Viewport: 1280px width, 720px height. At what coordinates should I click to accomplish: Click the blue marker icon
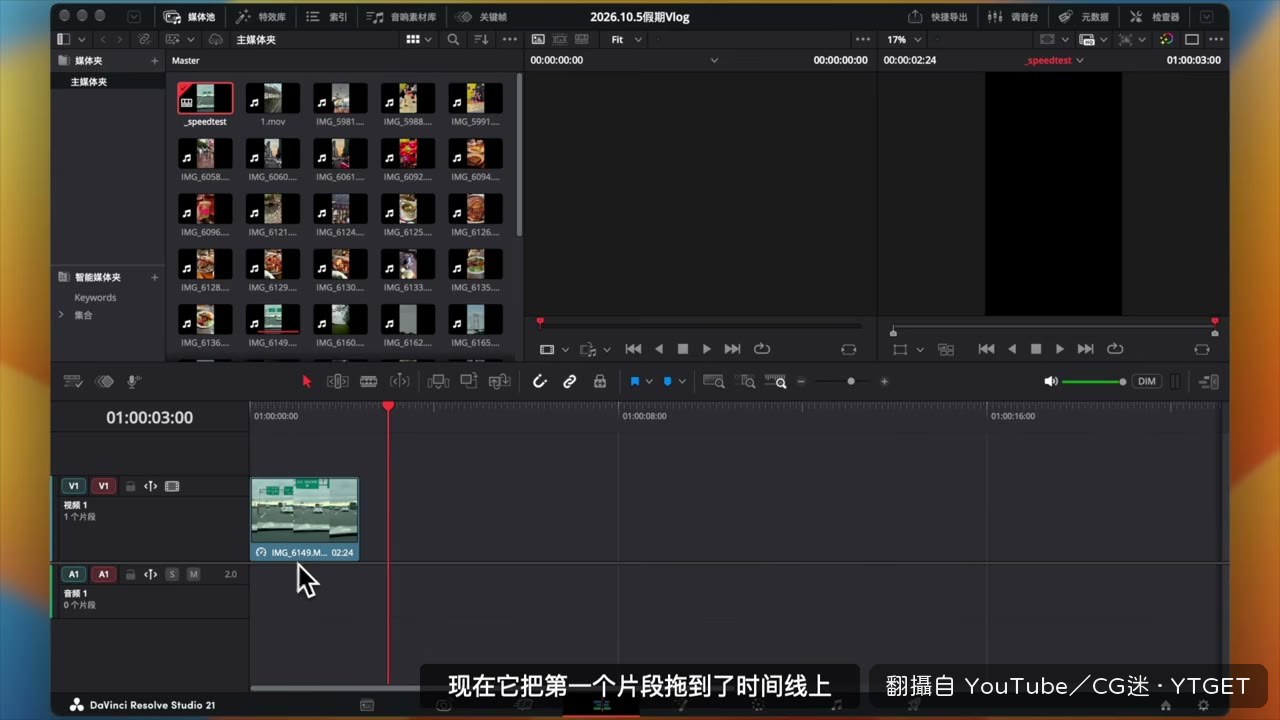[x=668, y=381]
